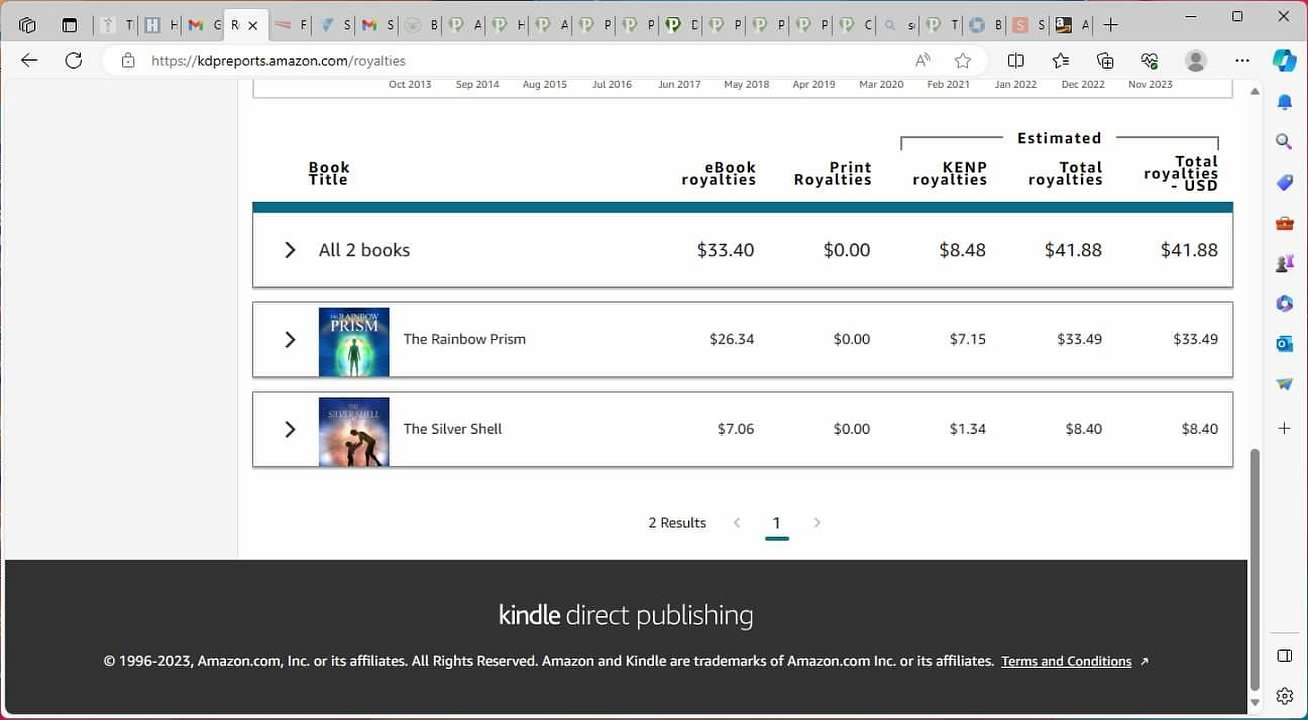This screenshot has width=1308, height=720.
Task: Go back to the previous page
Action: click(29, 61)
